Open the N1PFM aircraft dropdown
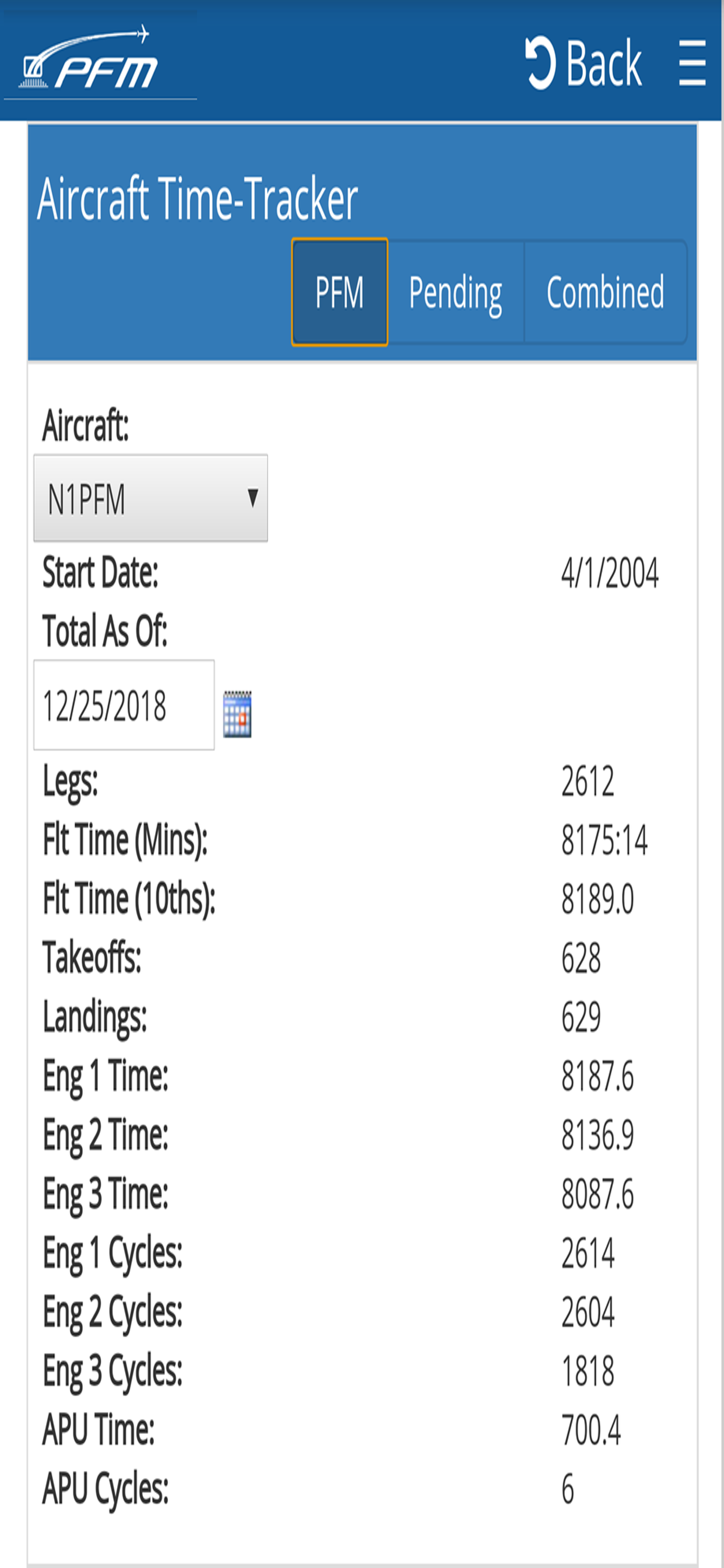 [150, 498]
